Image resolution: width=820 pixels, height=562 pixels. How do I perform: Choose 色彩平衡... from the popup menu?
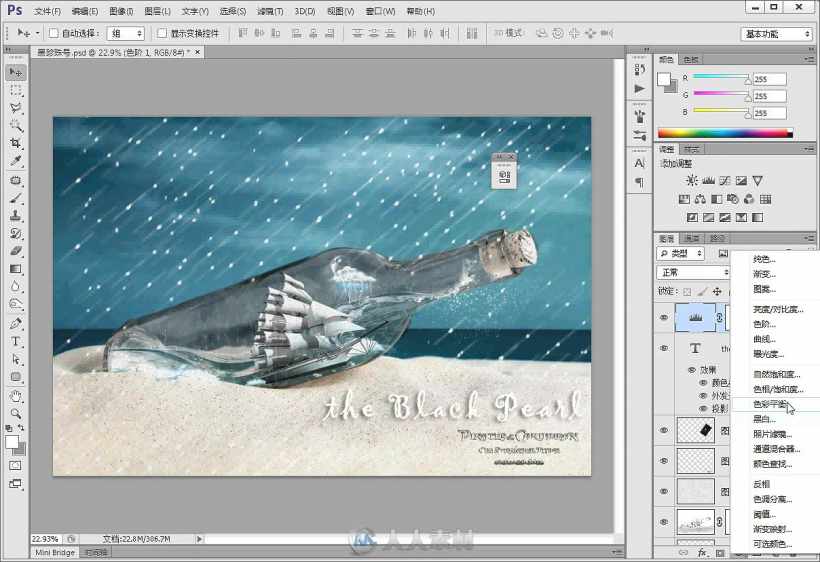770,404
